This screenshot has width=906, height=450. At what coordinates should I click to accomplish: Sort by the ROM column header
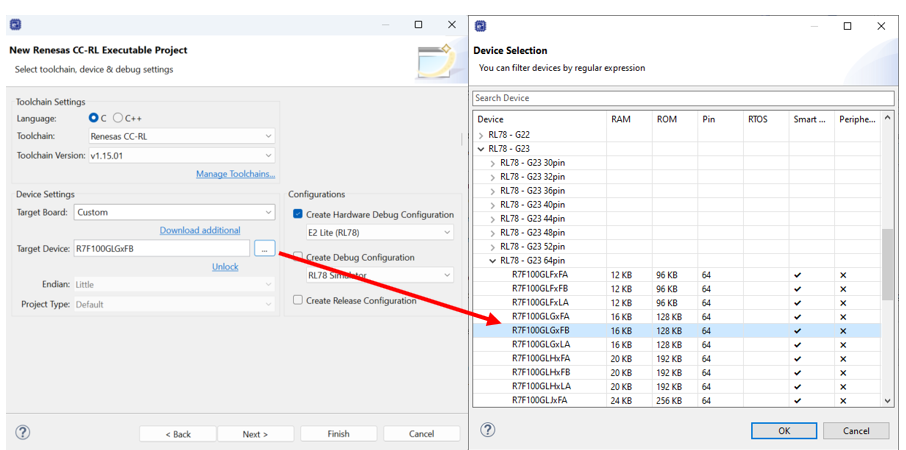(674, 119)
